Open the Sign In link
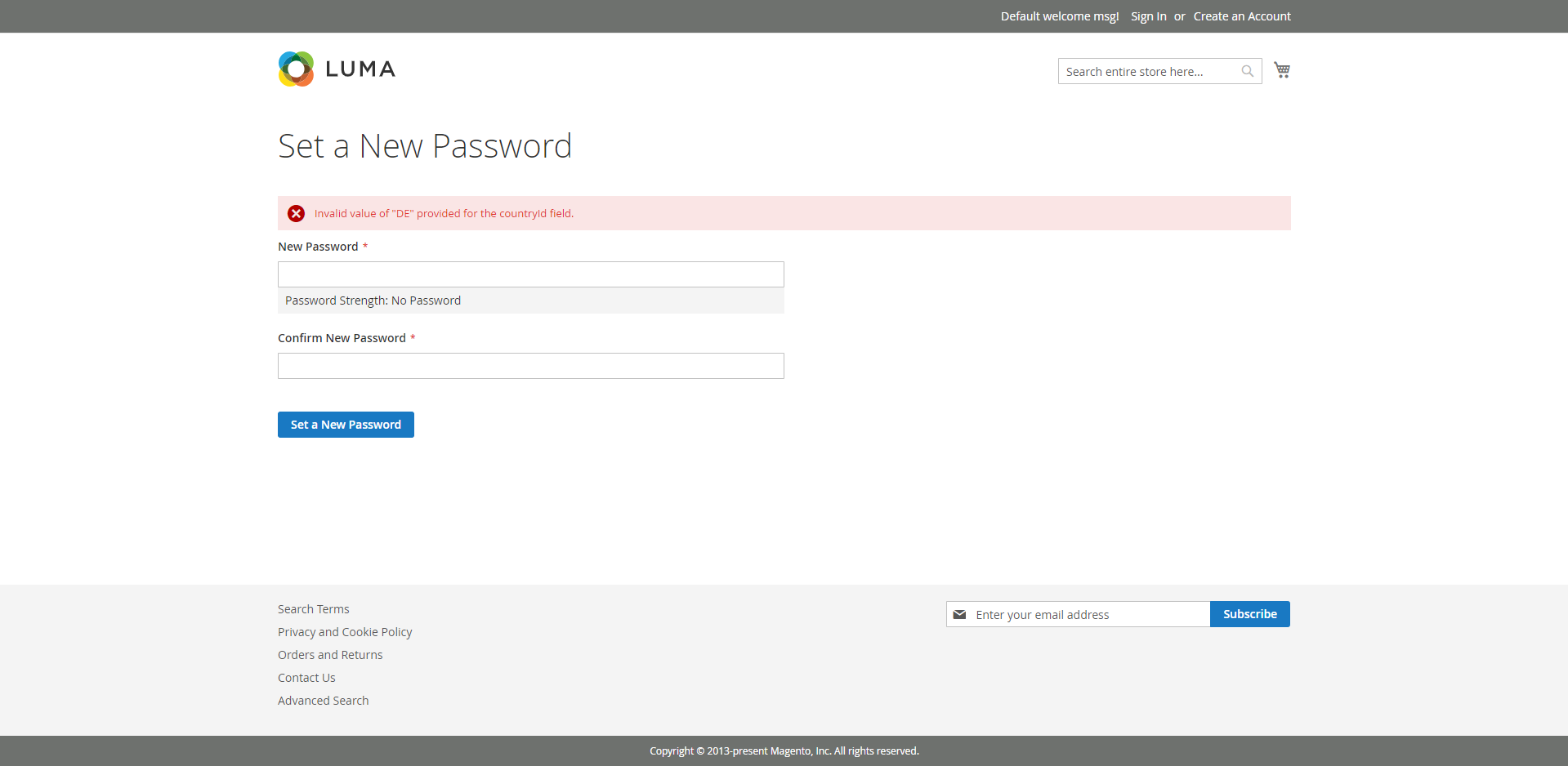Viewport: 1568px width, 766px height. pos(1148,16)
